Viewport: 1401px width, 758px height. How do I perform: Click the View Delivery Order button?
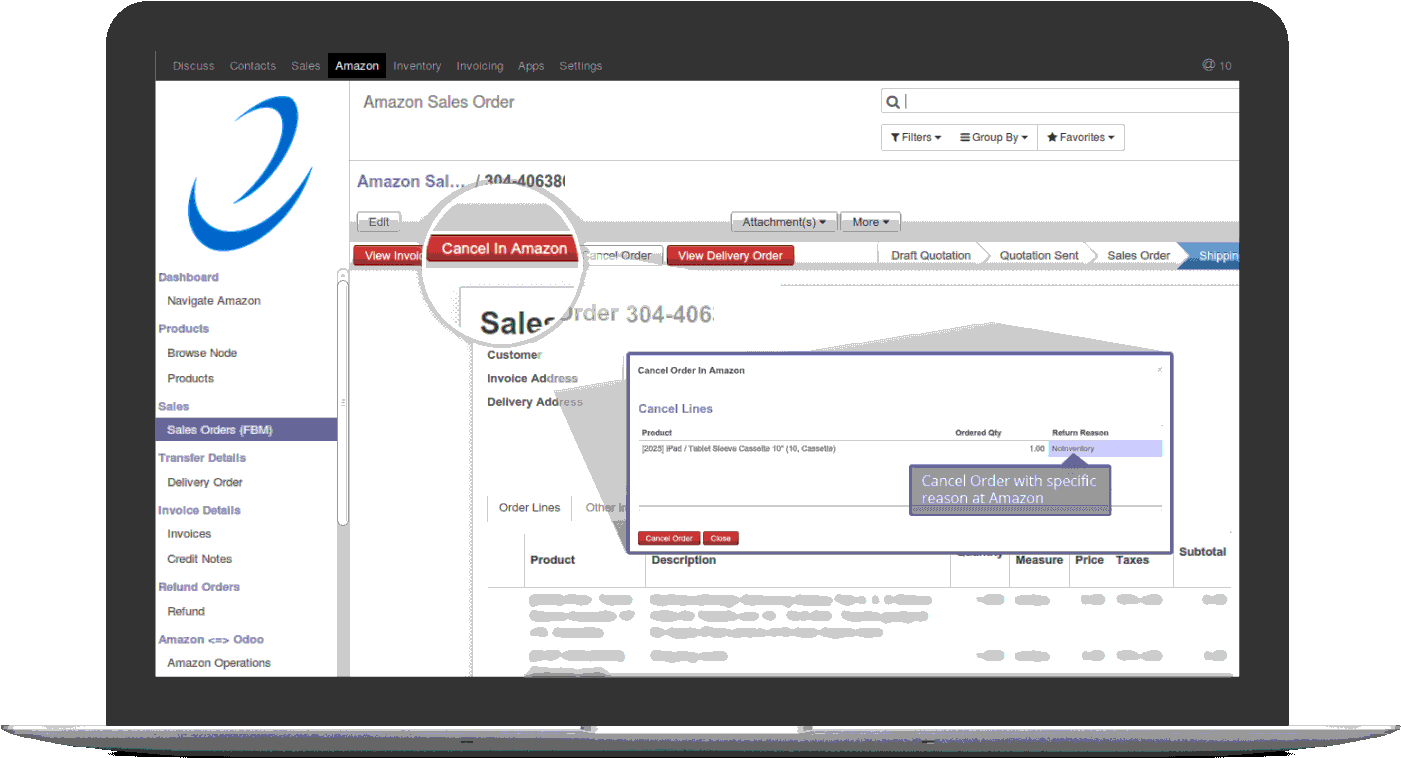coord(730,255)
